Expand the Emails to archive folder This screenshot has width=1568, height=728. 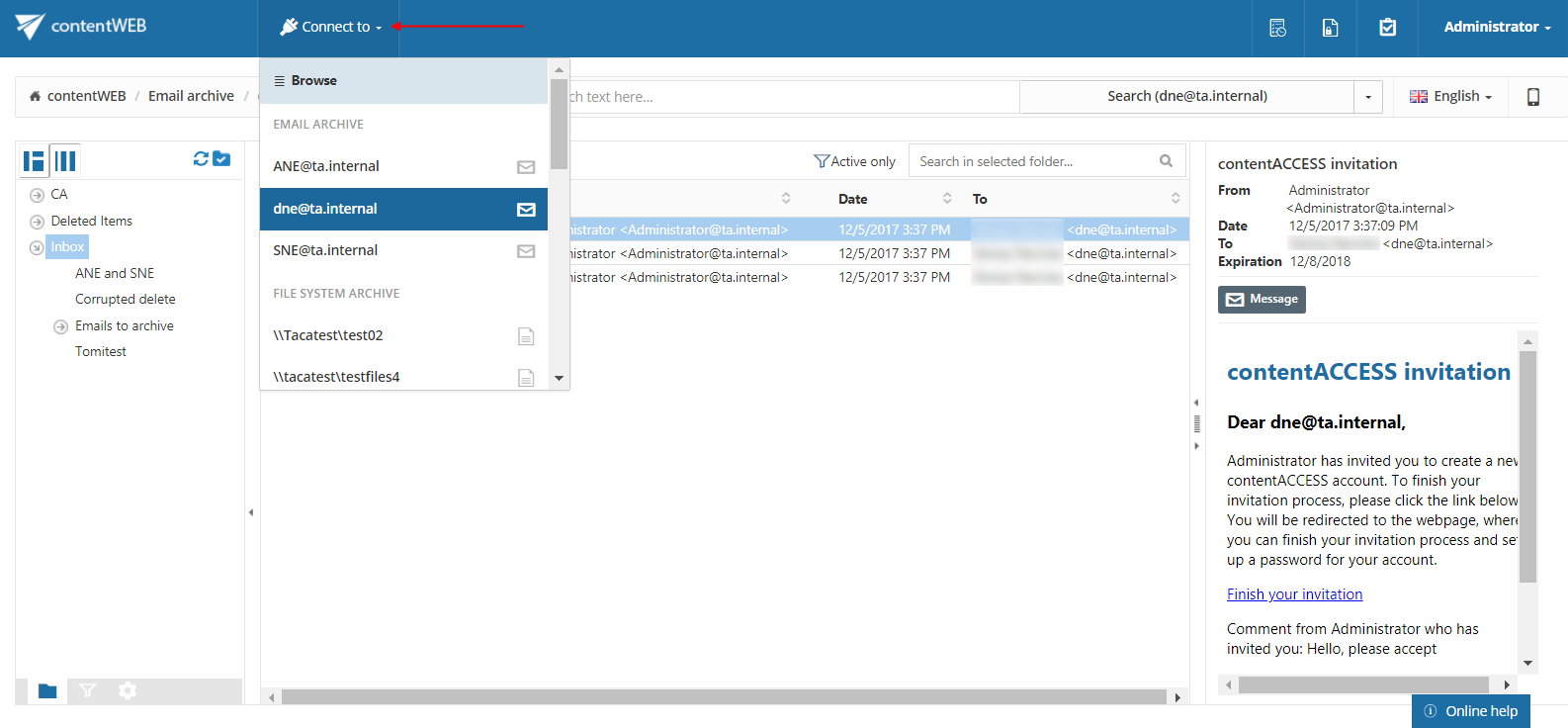coord(60,326)
